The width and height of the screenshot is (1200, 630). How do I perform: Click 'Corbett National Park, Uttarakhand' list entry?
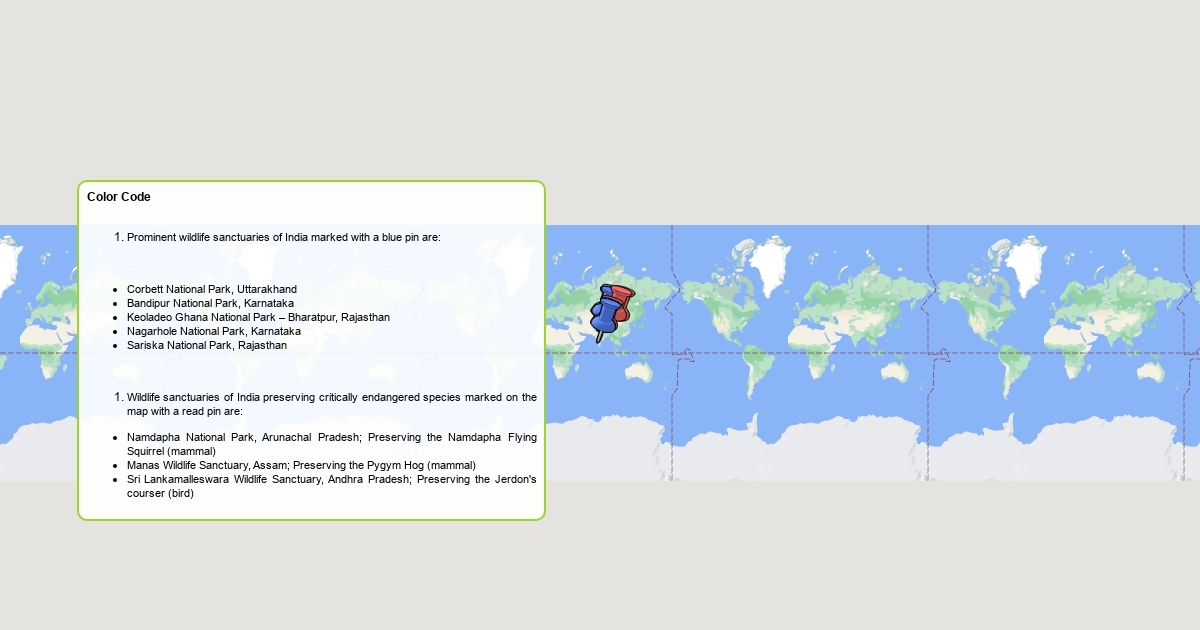tap(212, 289)
